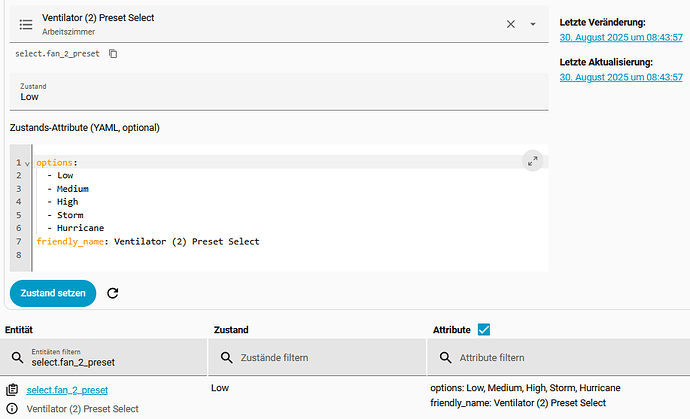Open the select.fan_2_preset entity link in table

tap(67, 389)
